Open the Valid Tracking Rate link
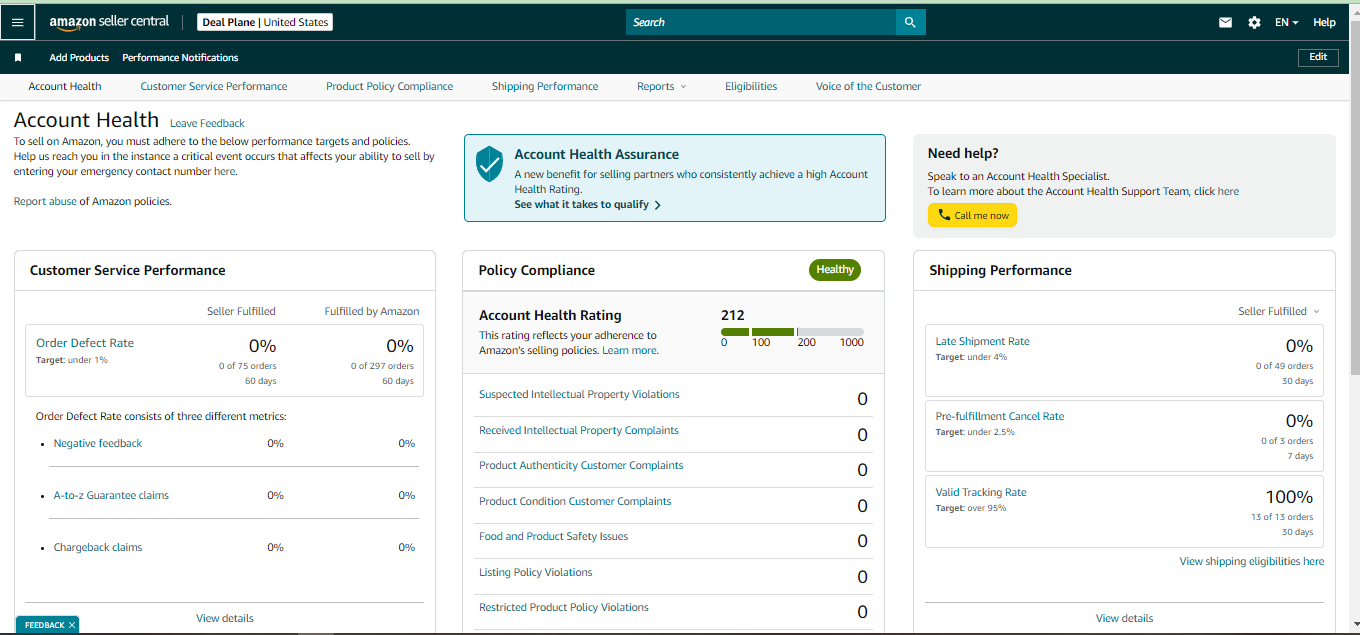The width and height of the screenshot is (1360, 635). point(981,493)
